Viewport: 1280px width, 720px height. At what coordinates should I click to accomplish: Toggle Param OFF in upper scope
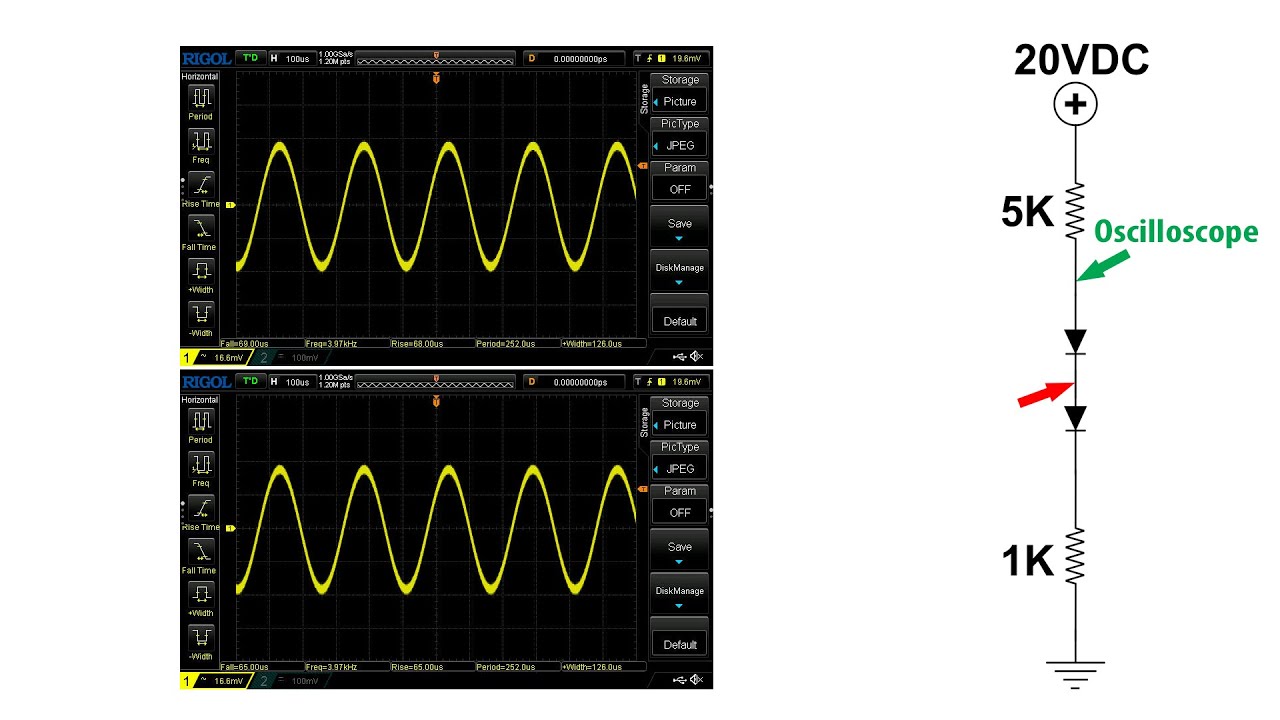[680, 181]
